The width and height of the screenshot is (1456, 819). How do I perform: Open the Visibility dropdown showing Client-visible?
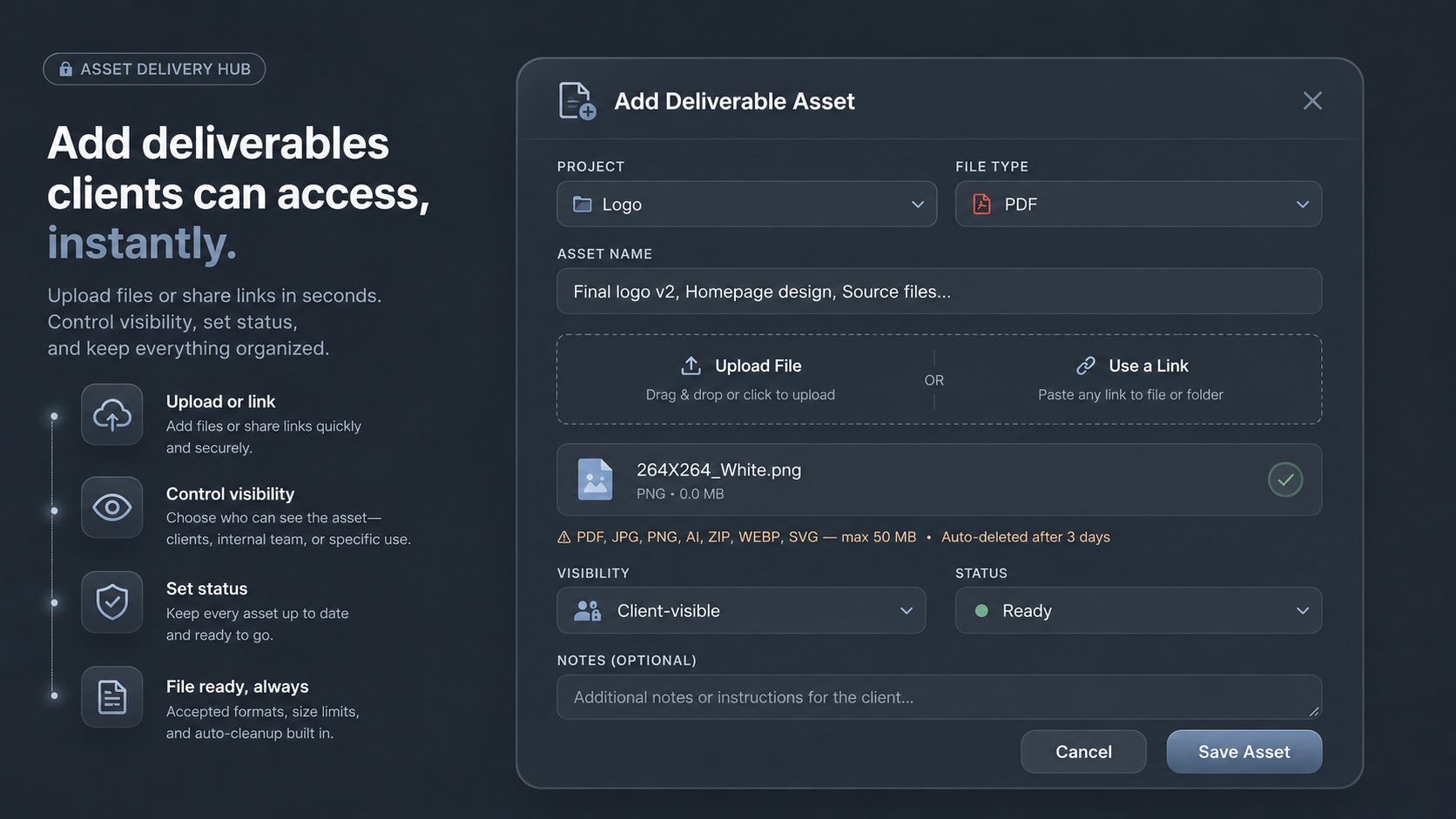click(x=741, y=610)
